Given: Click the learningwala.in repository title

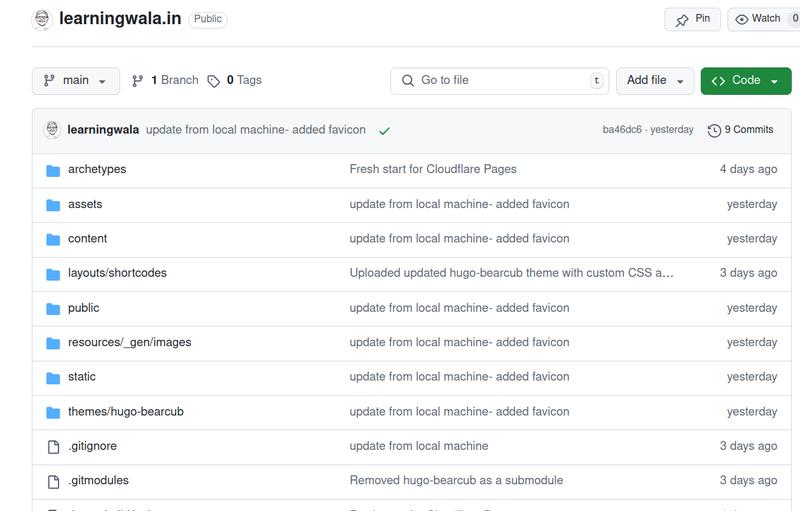Looking at the screenshot, I should click(120, 18).
